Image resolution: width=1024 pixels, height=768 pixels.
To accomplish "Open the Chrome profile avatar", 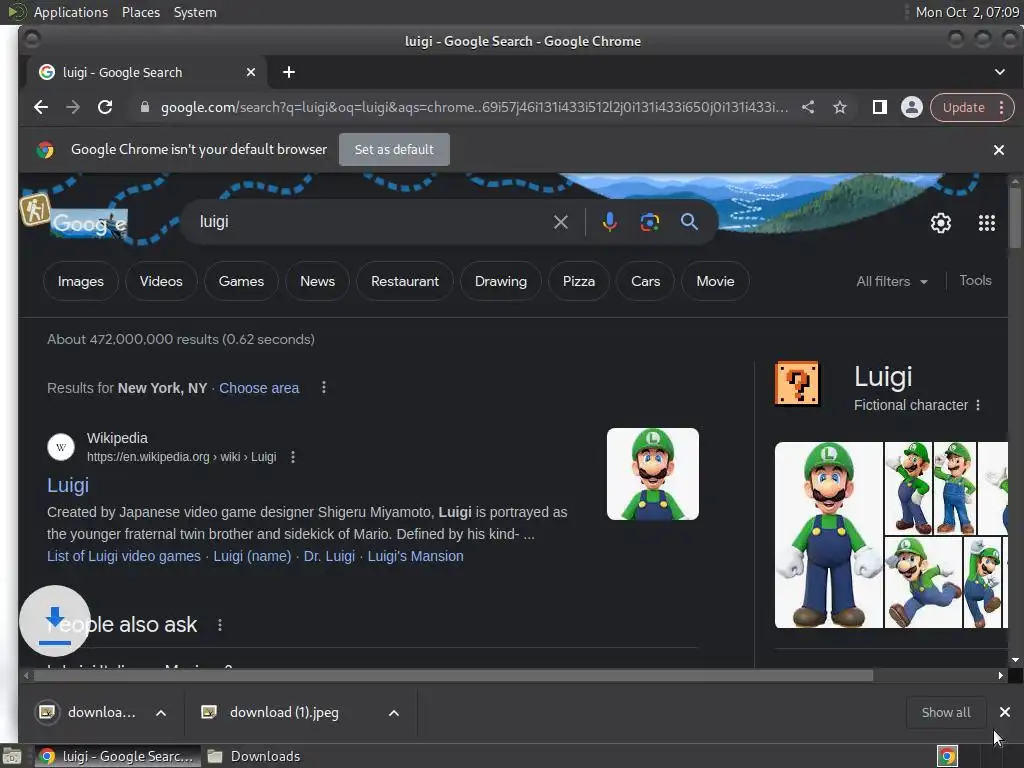I will pos(912,107).
